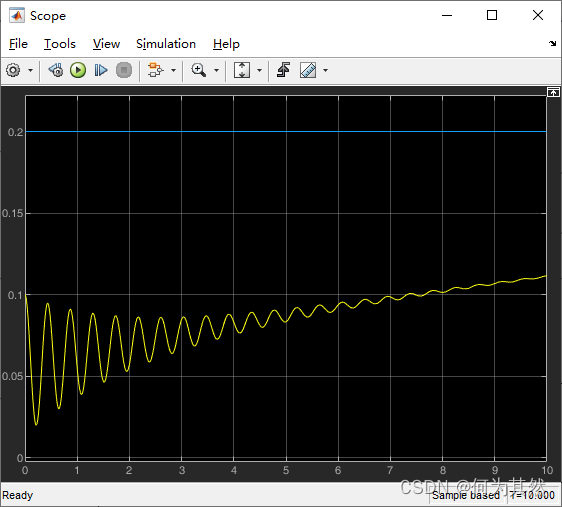The width and height of the screenshot is (562, 507).
Task: Maximize the Scope window
Action: (492, 15)
